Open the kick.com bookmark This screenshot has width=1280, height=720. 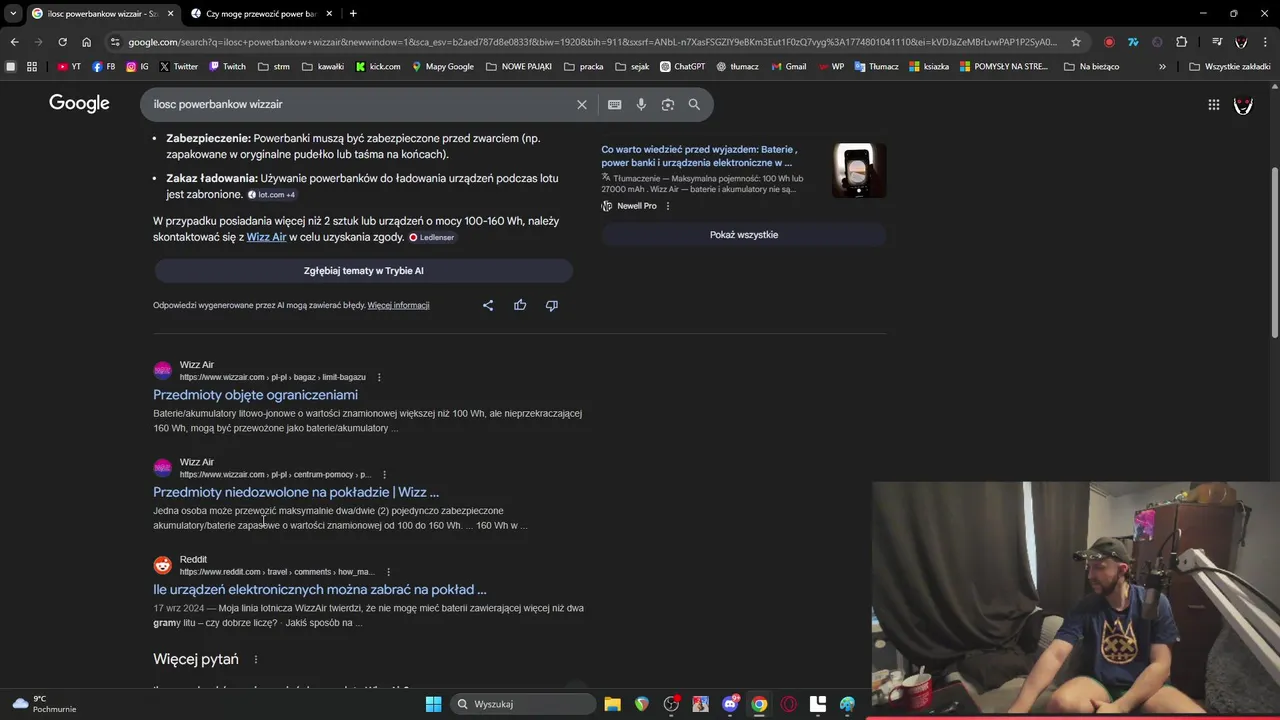[x=378, y=67]
